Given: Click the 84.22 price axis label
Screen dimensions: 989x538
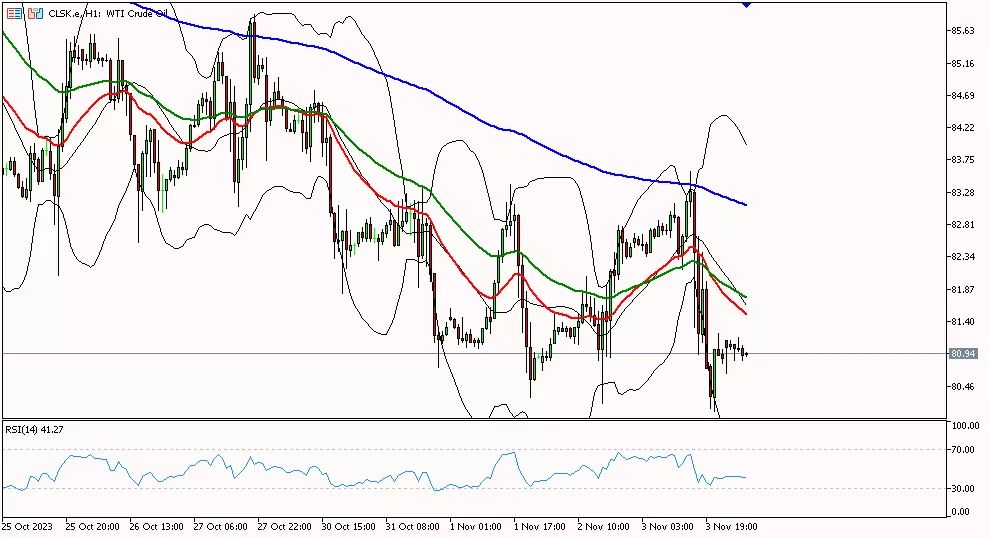Looking at the screenshot, I should [963, 128].
